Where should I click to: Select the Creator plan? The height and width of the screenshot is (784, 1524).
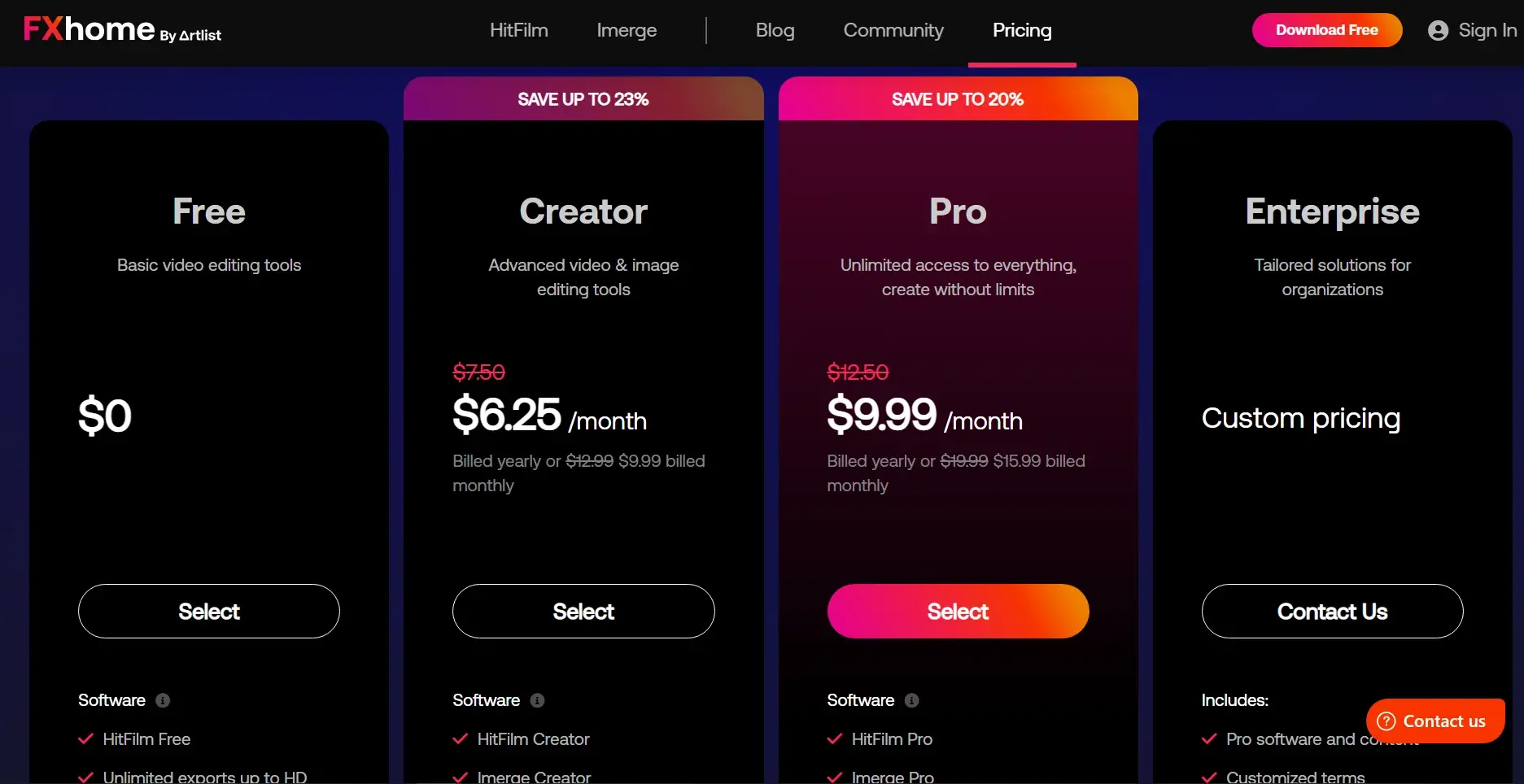pyautogui.click(x=583, y=612)
